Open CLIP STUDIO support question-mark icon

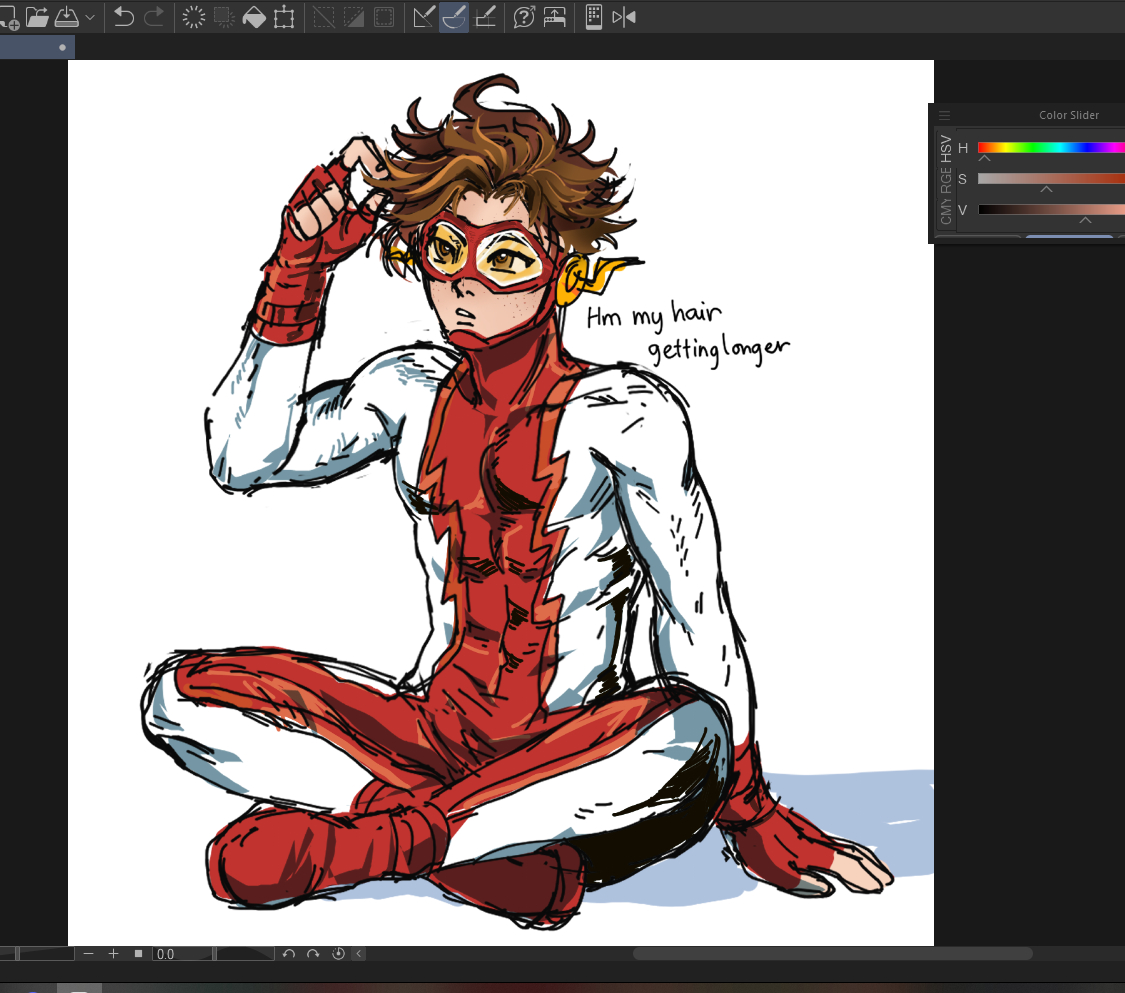(x=524, y=17)
